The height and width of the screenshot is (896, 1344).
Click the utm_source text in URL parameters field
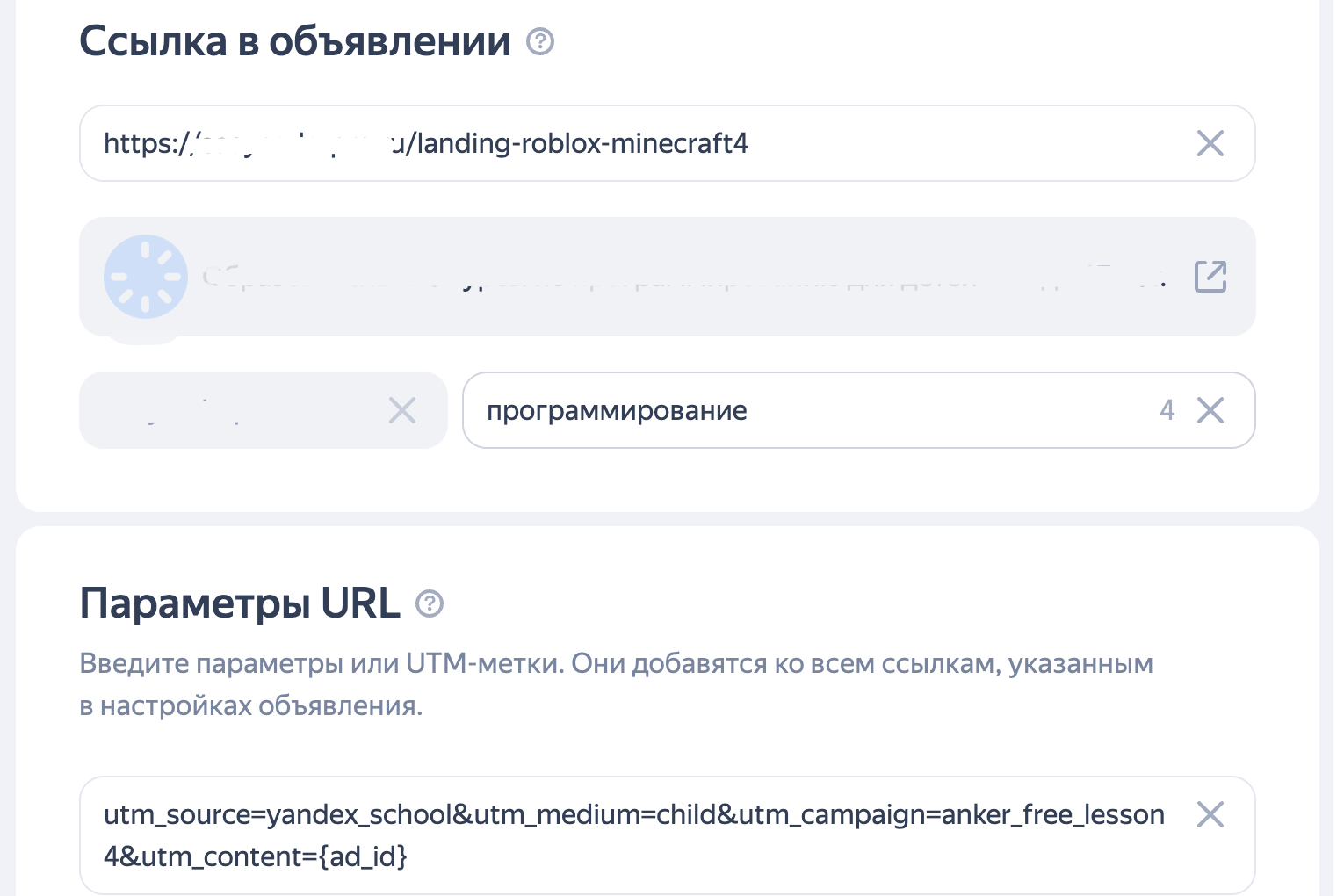point(177,815)
